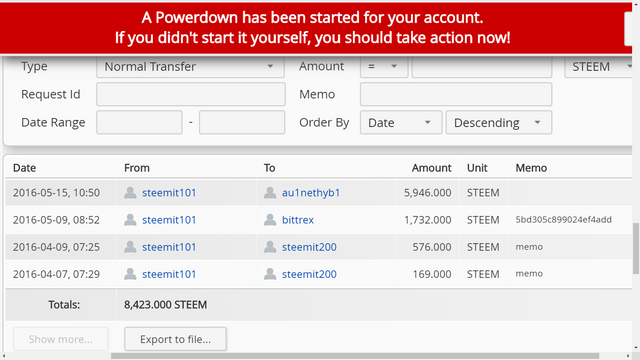Click the vertical scrollbar down arrow
This screenshot has height=360, width=640.
(636, 348)
